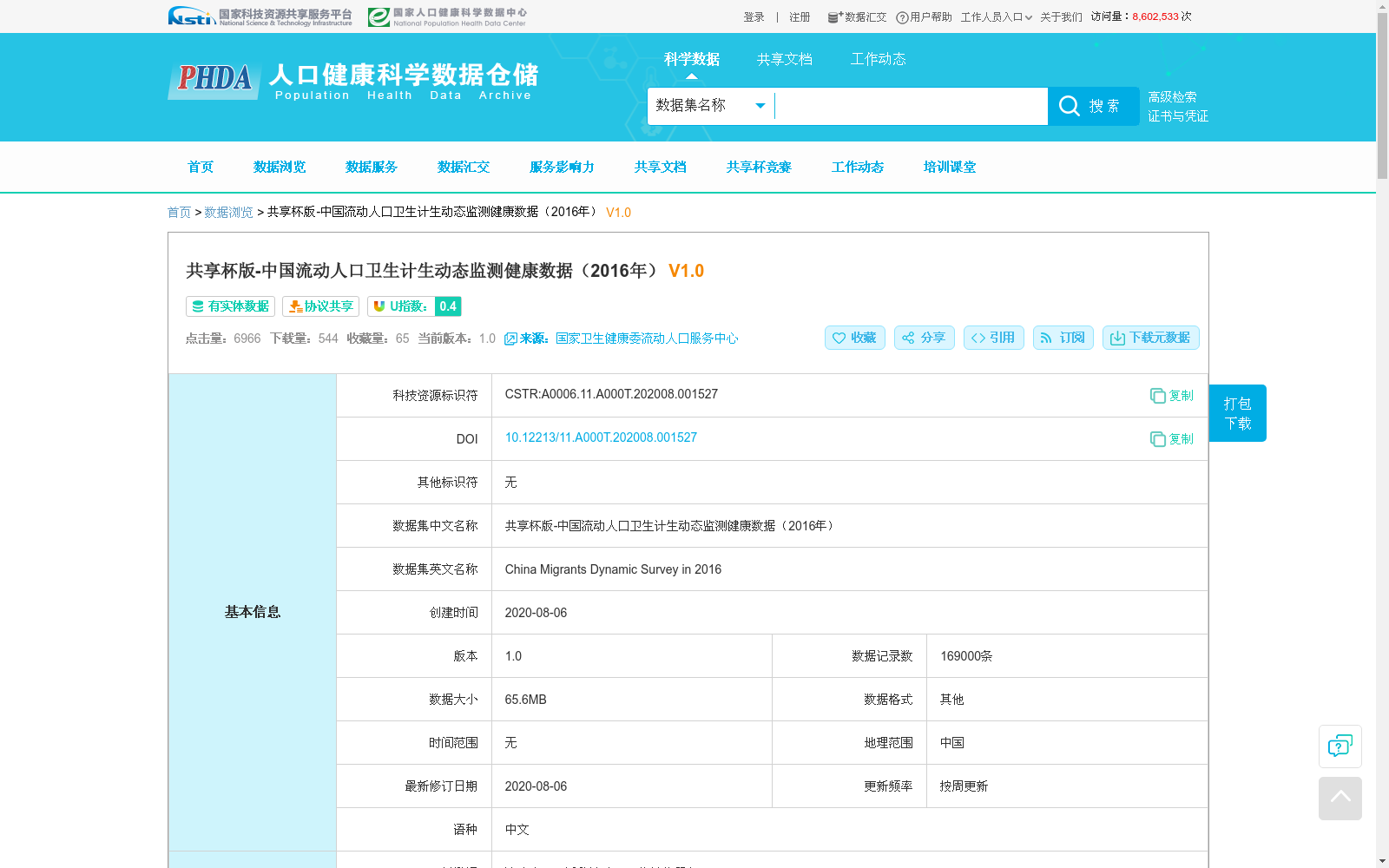This screenshot has height=868, width=1389.
Task: Click the 协议共享 badge
Action: click(320, 306)
